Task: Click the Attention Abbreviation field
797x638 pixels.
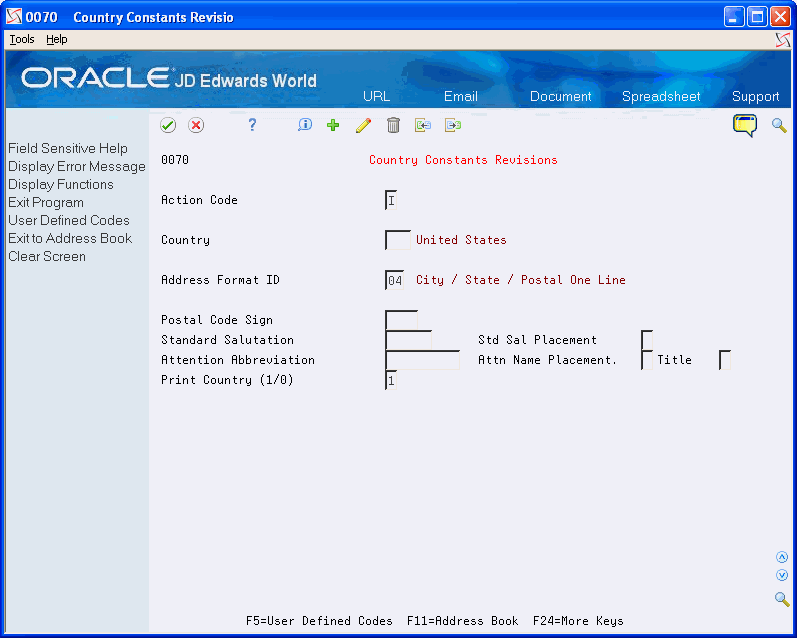Action: [422, 360]
